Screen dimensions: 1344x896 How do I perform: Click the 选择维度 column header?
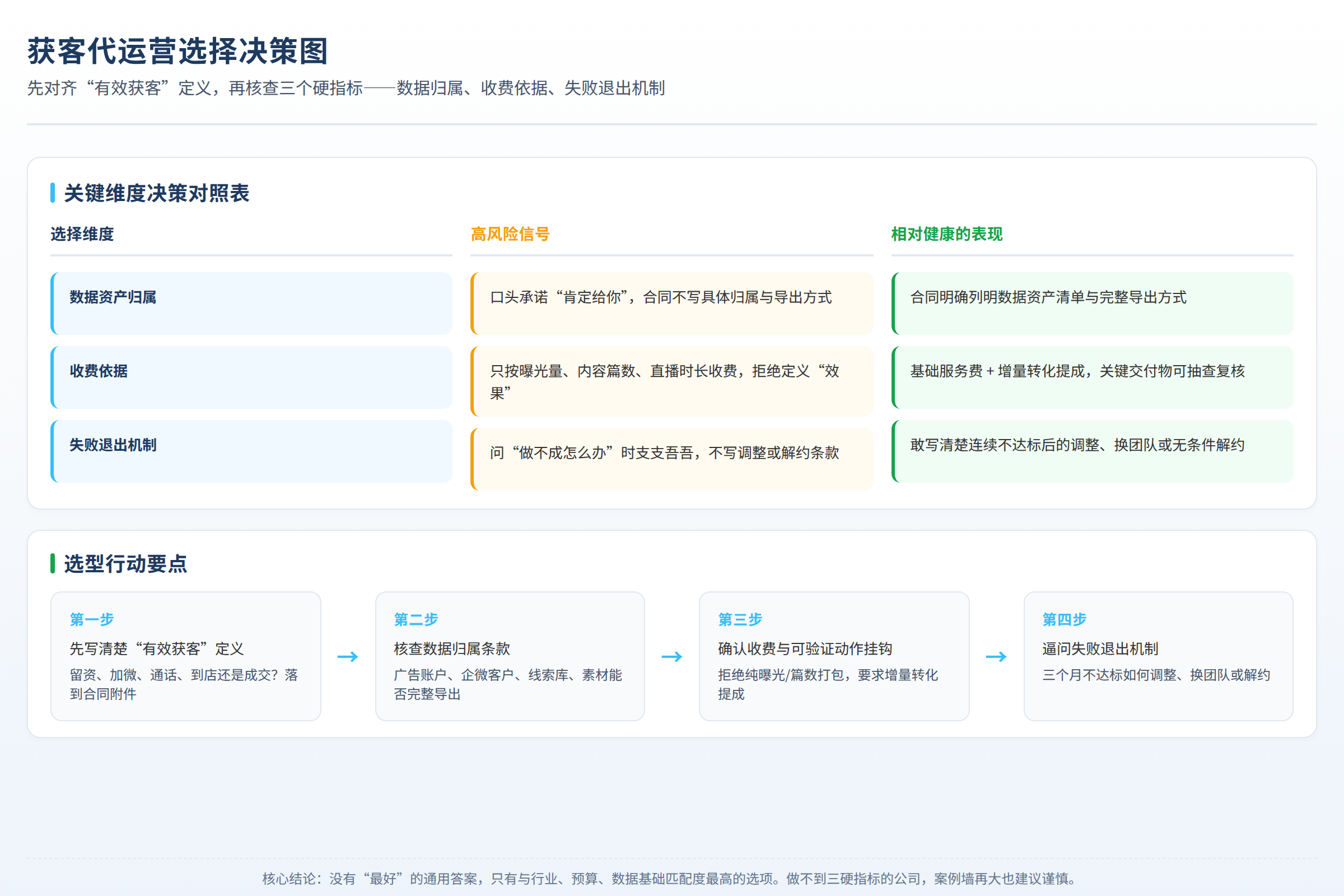(82, 234)
